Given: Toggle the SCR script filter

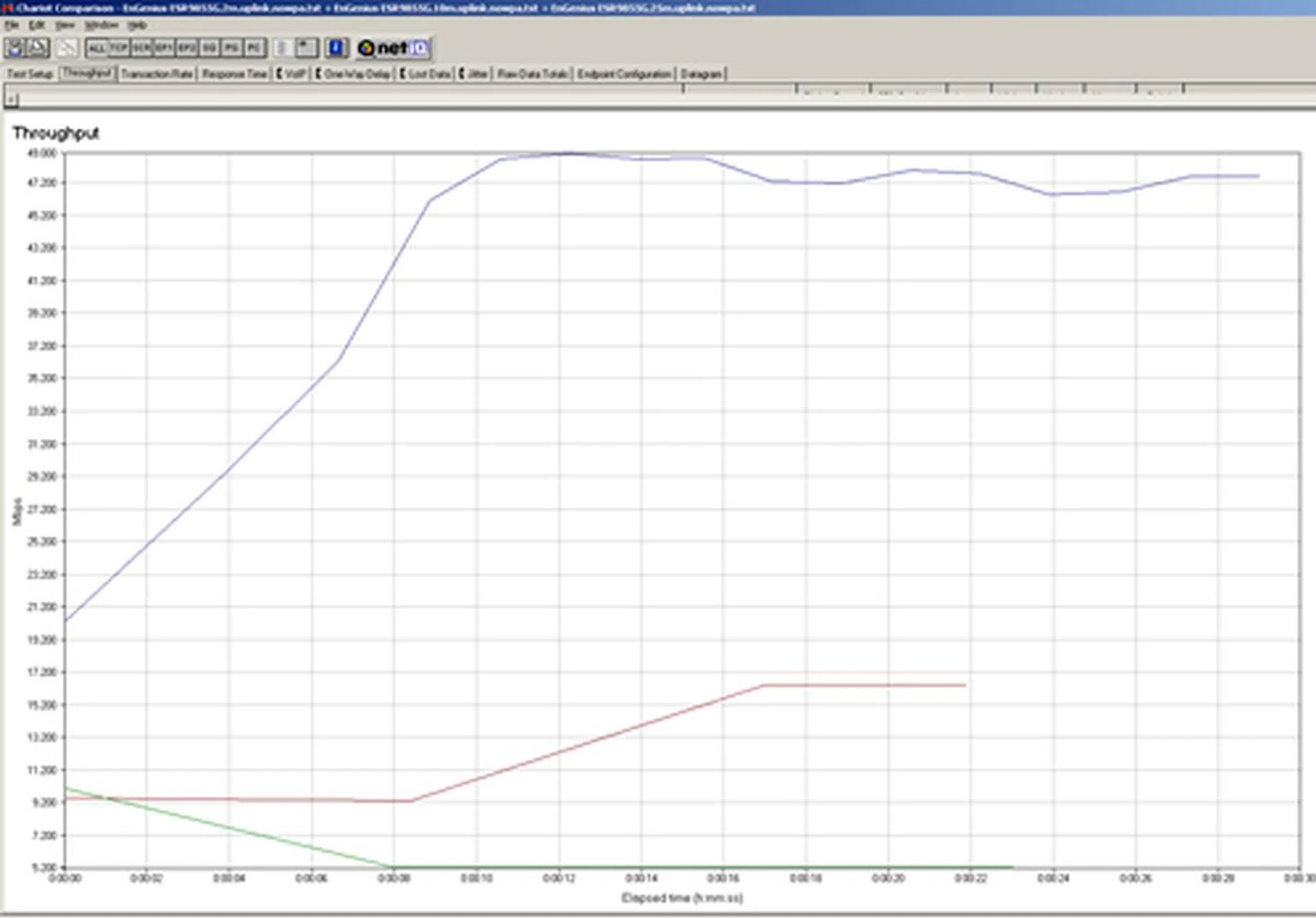Looking at the screenshot, I should 140,48.
